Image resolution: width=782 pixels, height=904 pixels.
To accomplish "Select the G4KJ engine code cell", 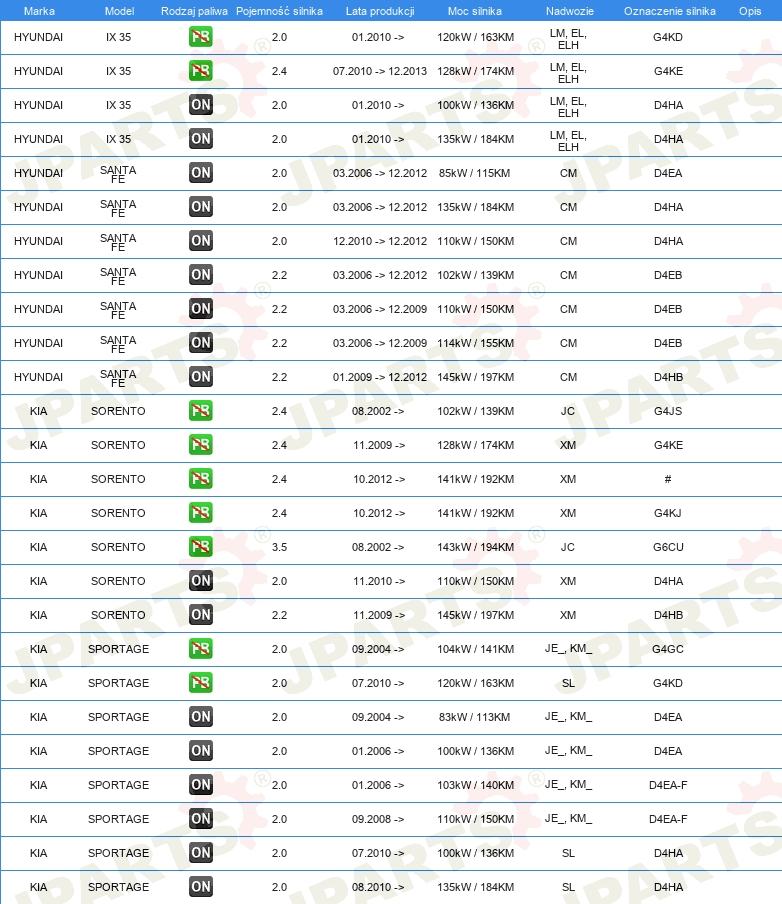I will pyautogui.click(x=668, y=513).
